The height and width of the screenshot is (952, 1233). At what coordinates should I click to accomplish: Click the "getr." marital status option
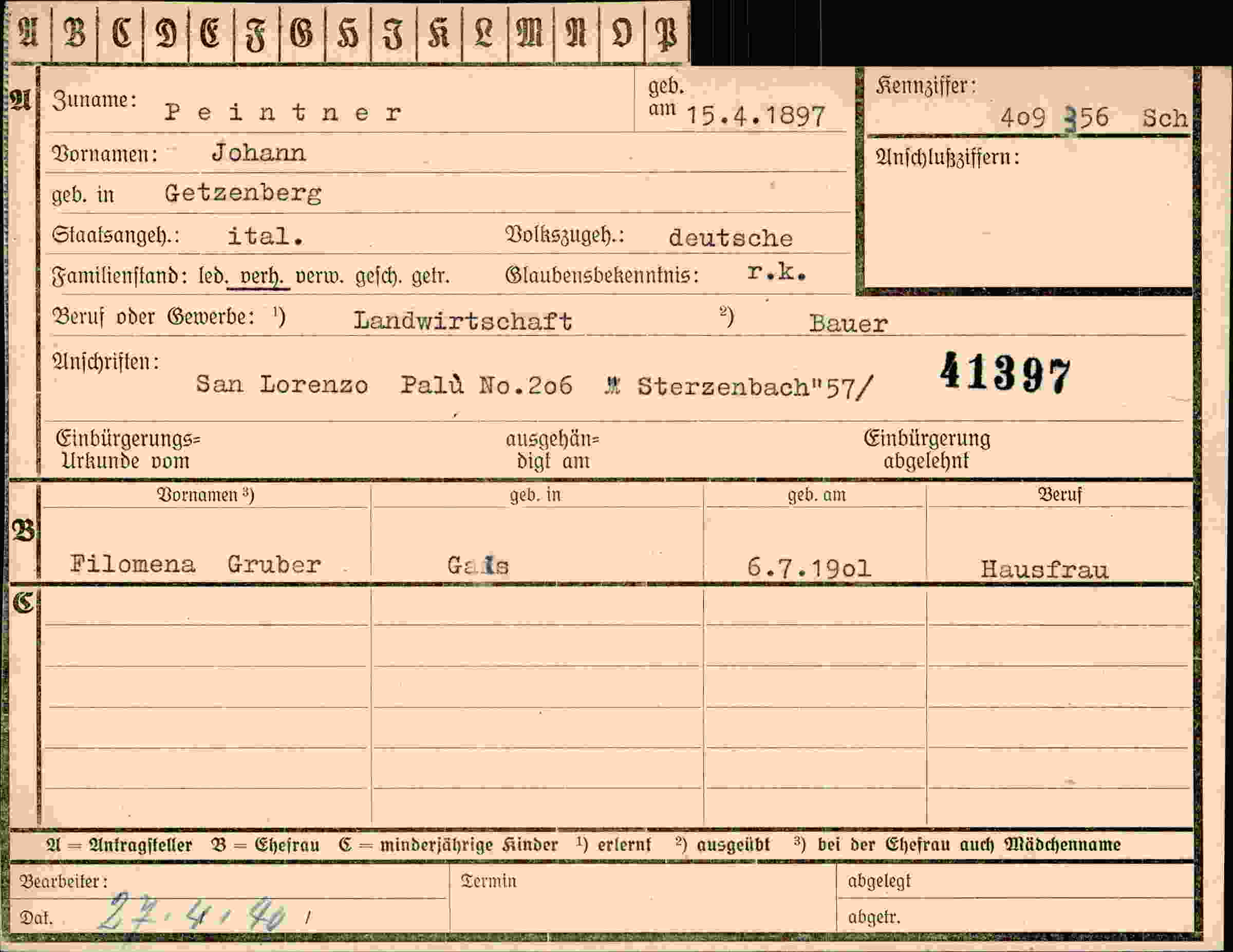tap(431, 277)
